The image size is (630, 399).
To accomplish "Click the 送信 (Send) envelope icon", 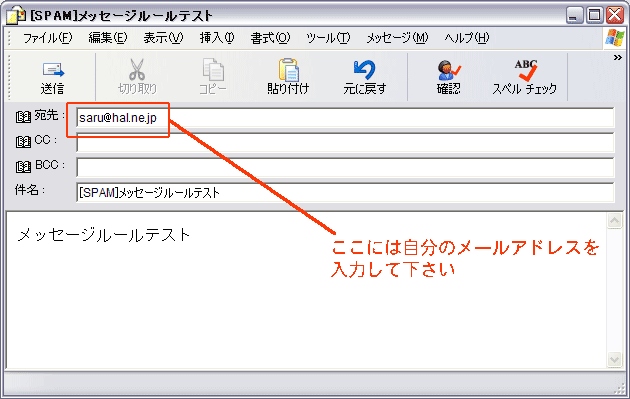I will (53, 70).
